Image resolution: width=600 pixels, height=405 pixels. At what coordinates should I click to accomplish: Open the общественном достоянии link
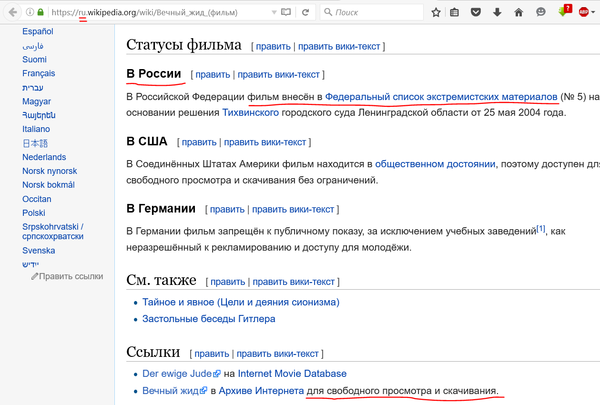tap(435, 164)
